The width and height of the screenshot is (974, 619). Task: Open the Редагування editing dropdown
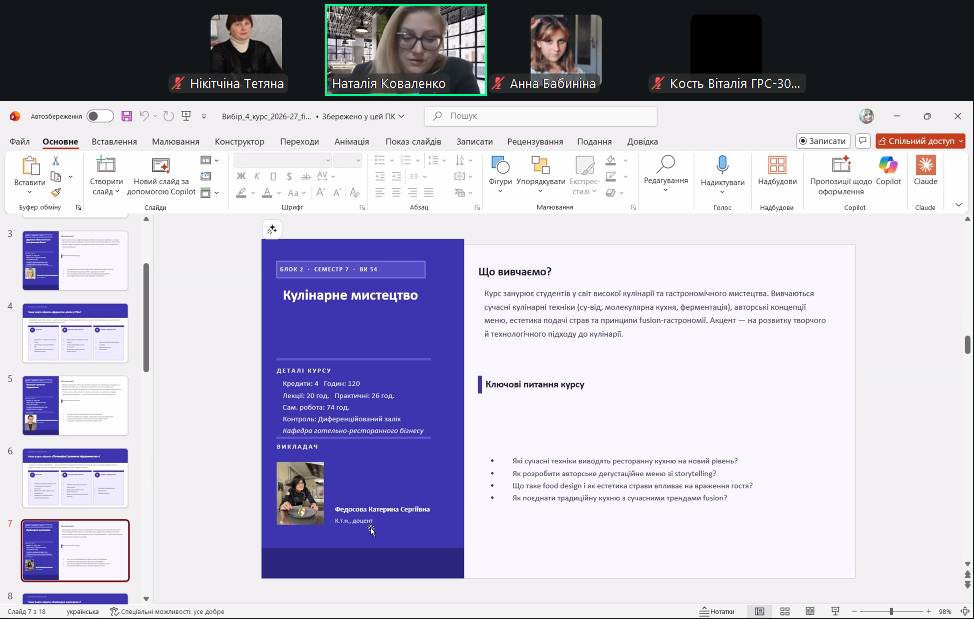pyautogui.click(x=665, y=181)
